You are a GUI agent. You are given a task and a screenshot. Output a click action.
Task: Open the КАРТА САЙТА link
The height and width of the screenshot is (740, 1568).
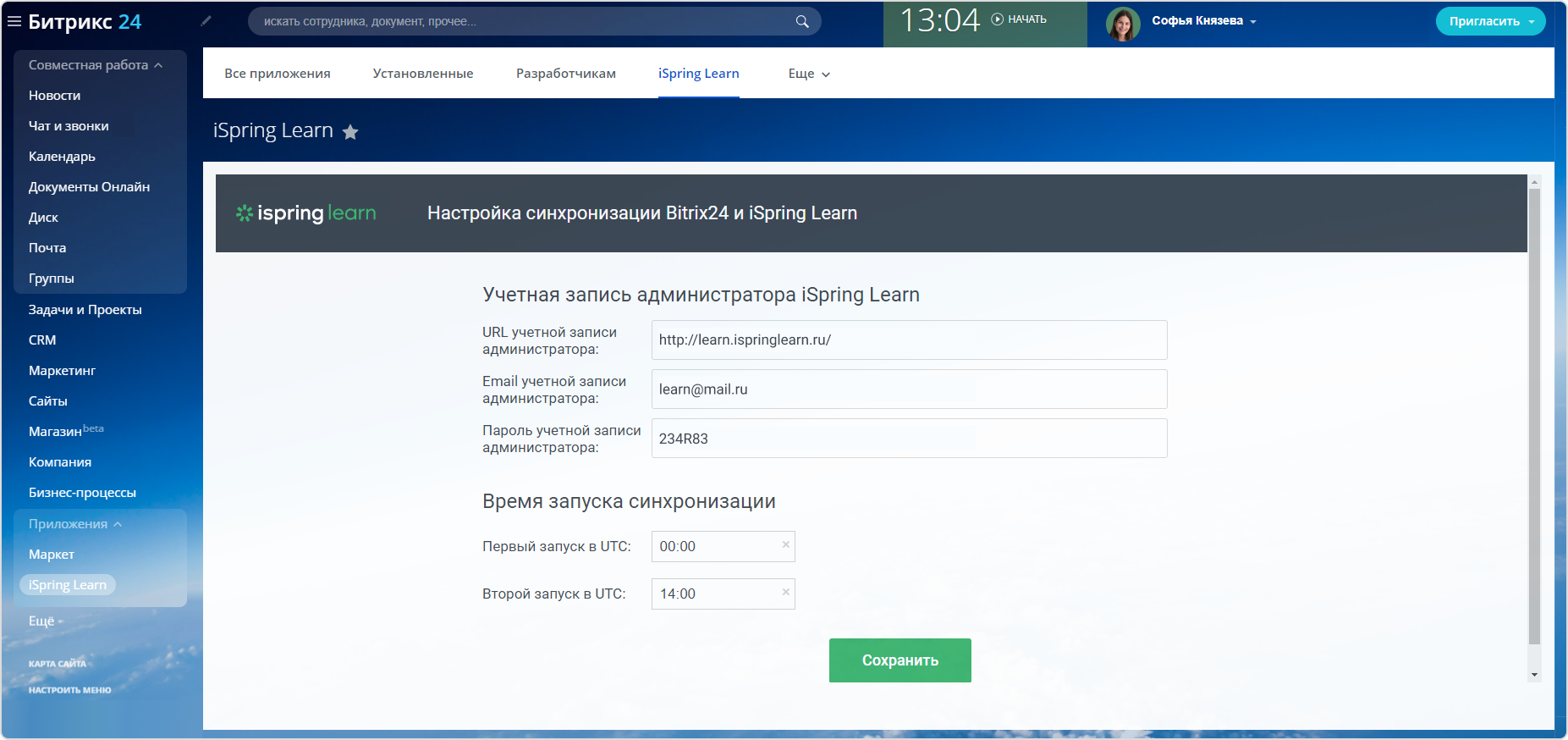58,664
